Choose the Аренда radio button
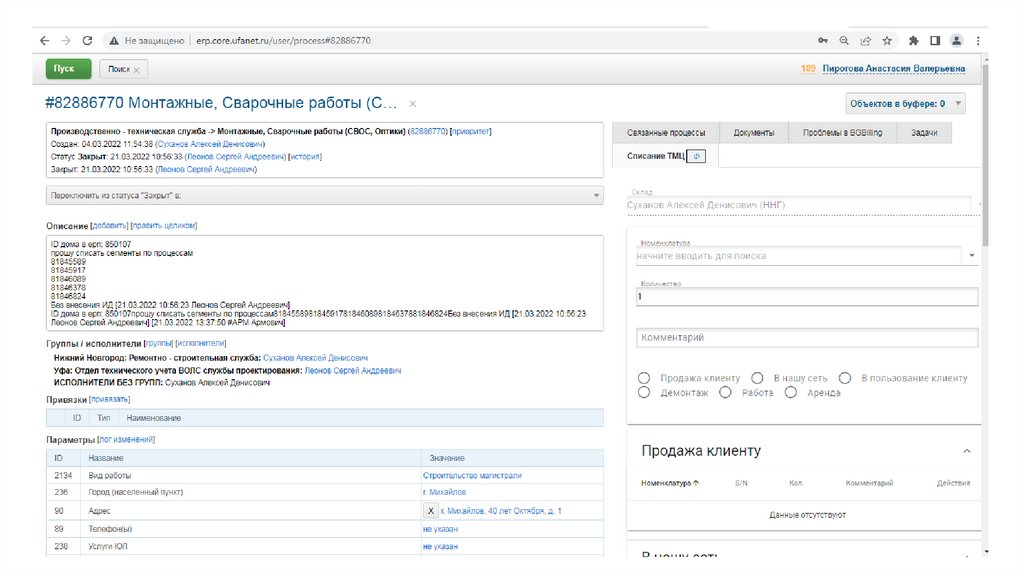 790,393
